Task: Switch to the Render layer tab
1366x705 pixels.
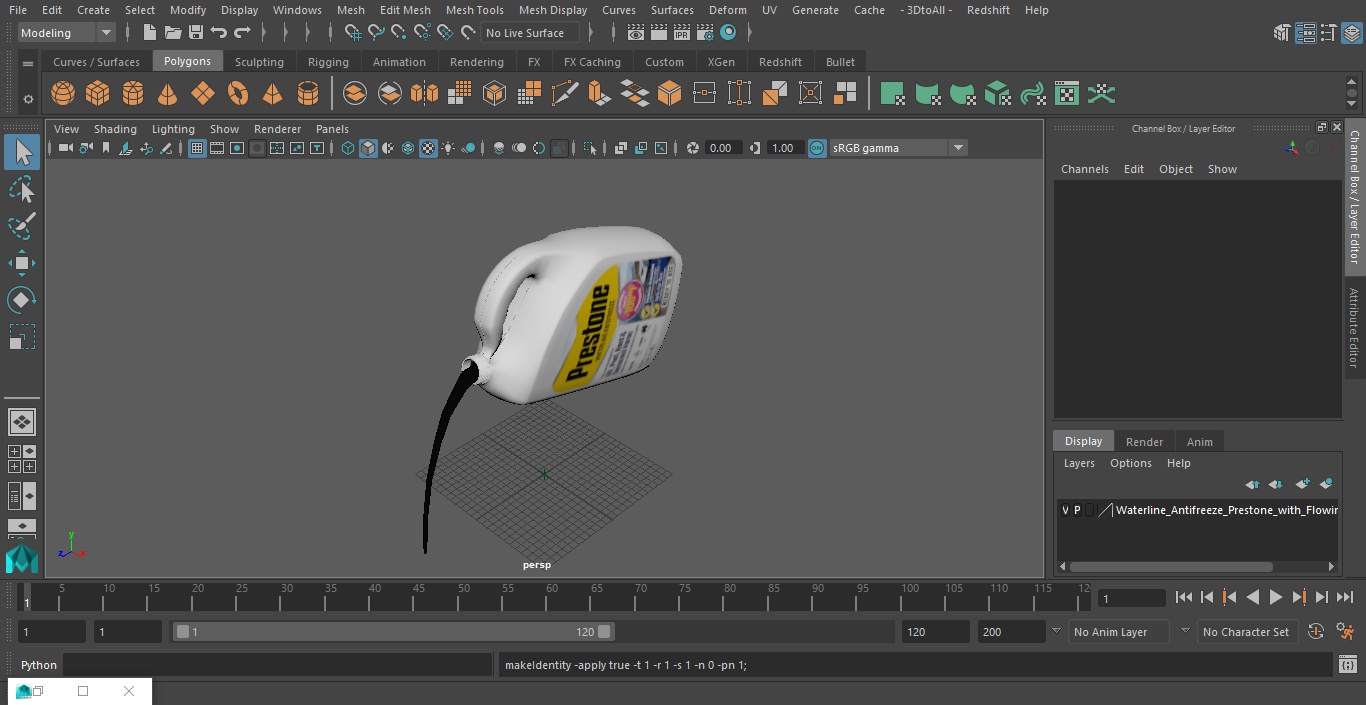Action: point(1144,442)
